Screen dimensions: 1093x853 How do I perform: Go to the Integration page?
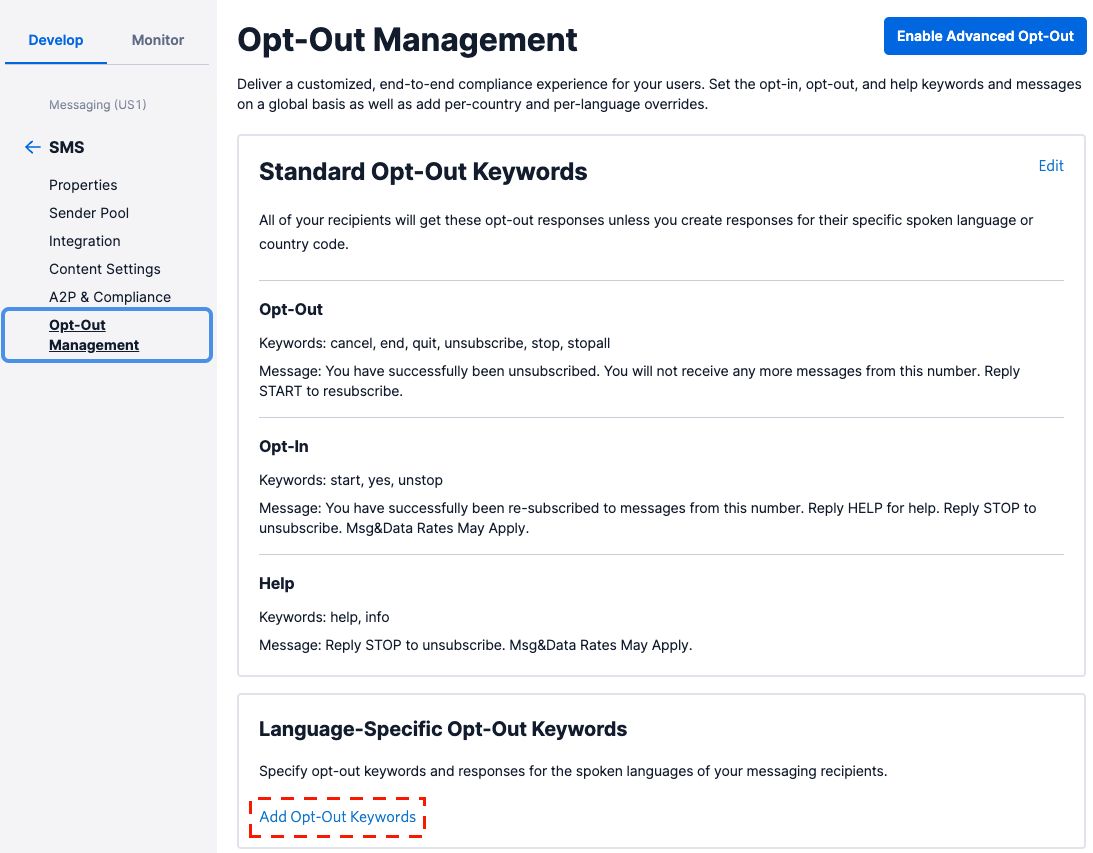84,241
